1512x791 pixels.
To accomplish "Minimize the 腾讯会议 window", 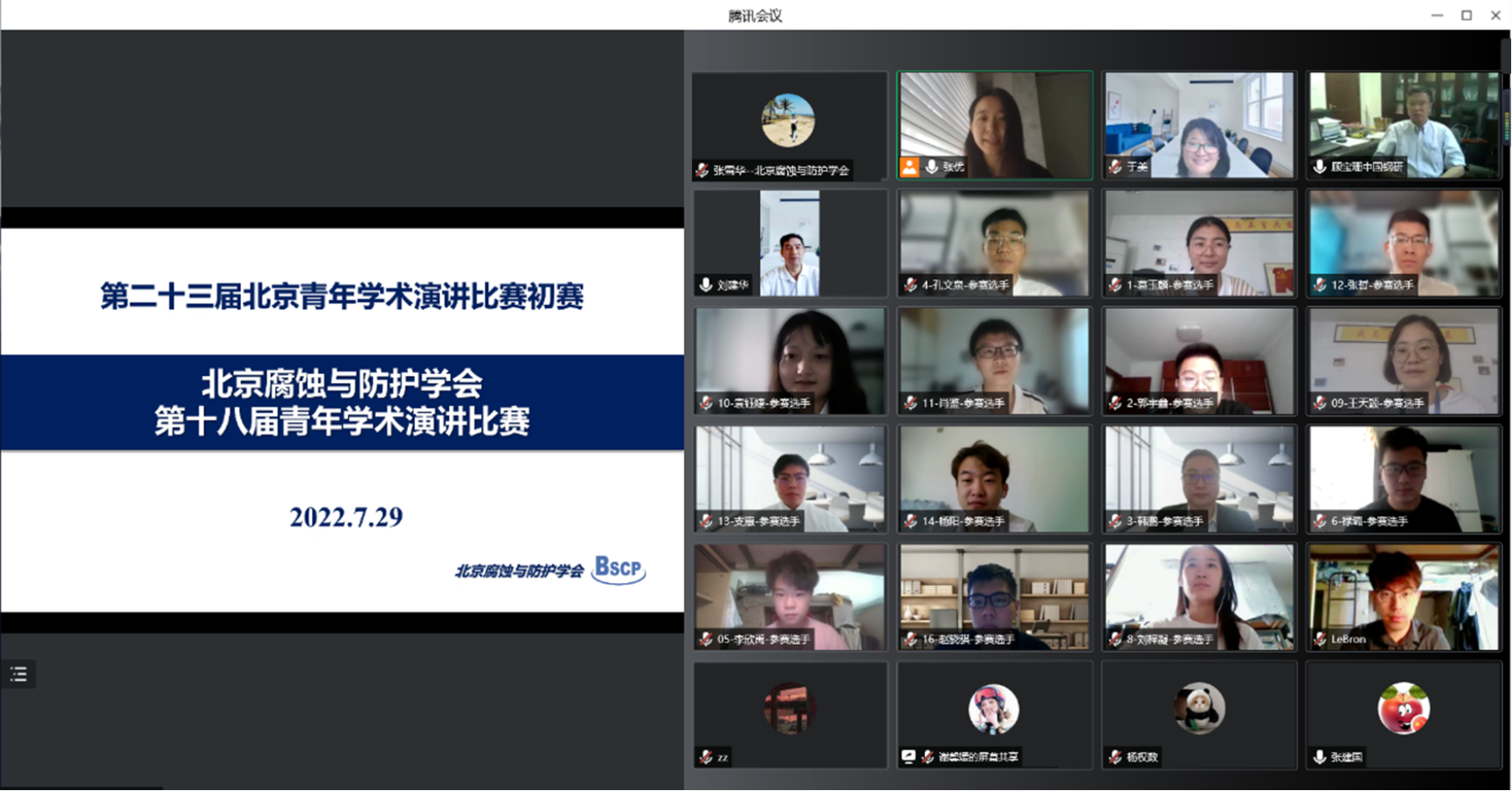I will [1437, 15].
